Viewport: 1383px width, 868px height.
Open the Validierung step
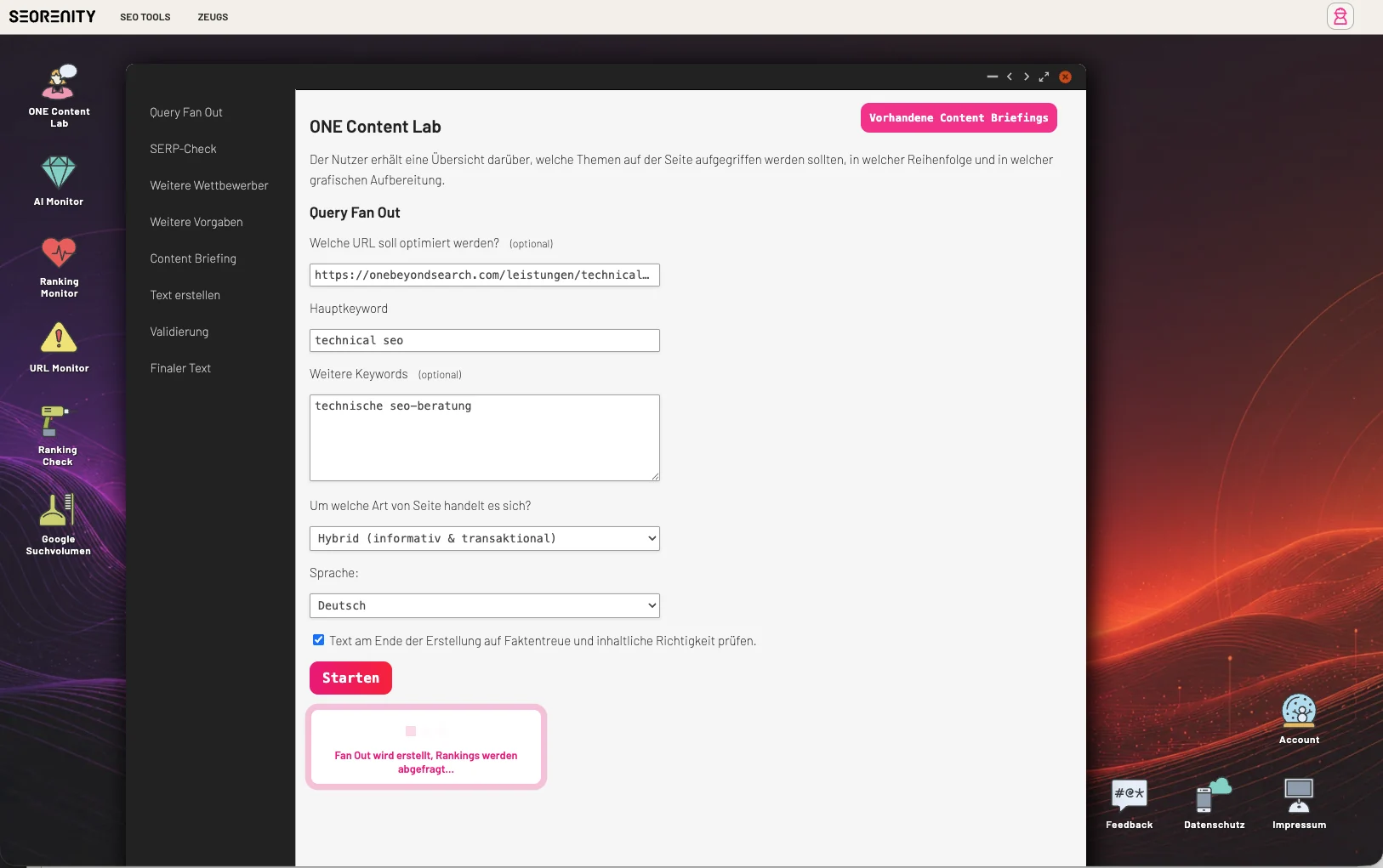click(179, 332)
